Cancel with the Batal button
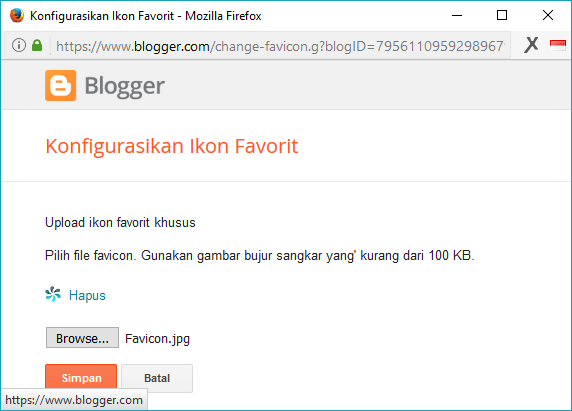The width and height of the screenshot is (572, 411). coord(157,378)
